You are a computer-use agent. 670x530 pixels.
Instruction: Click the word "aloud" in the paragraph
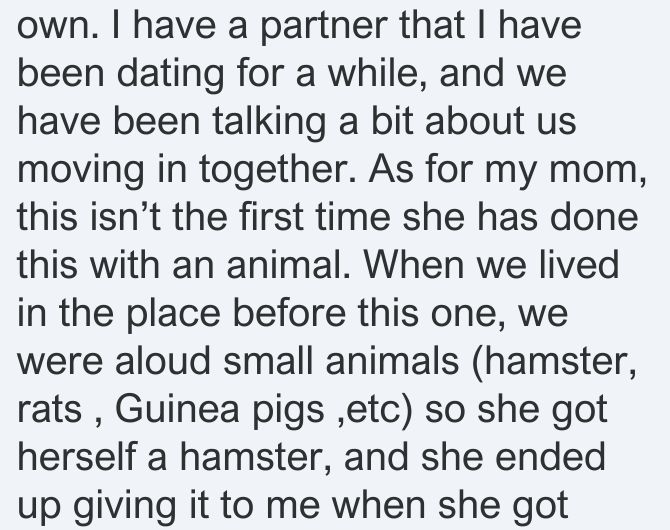click(x=163, y=360)
